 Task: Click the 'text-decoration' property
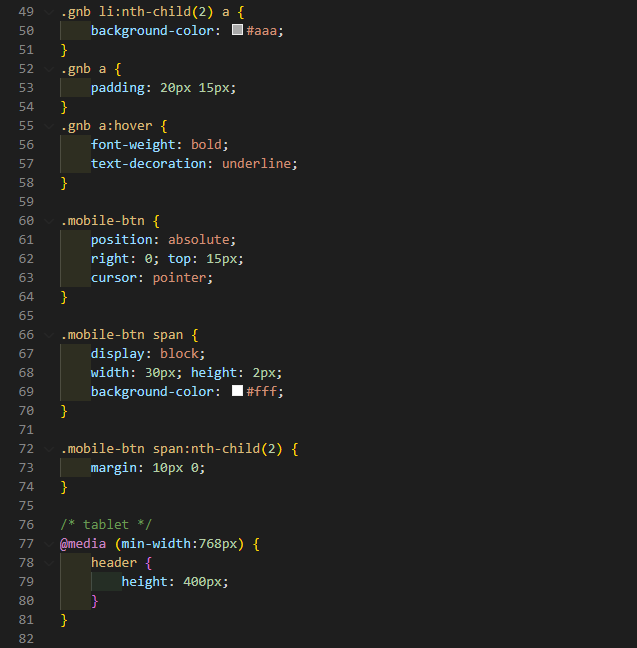(148, 164)
